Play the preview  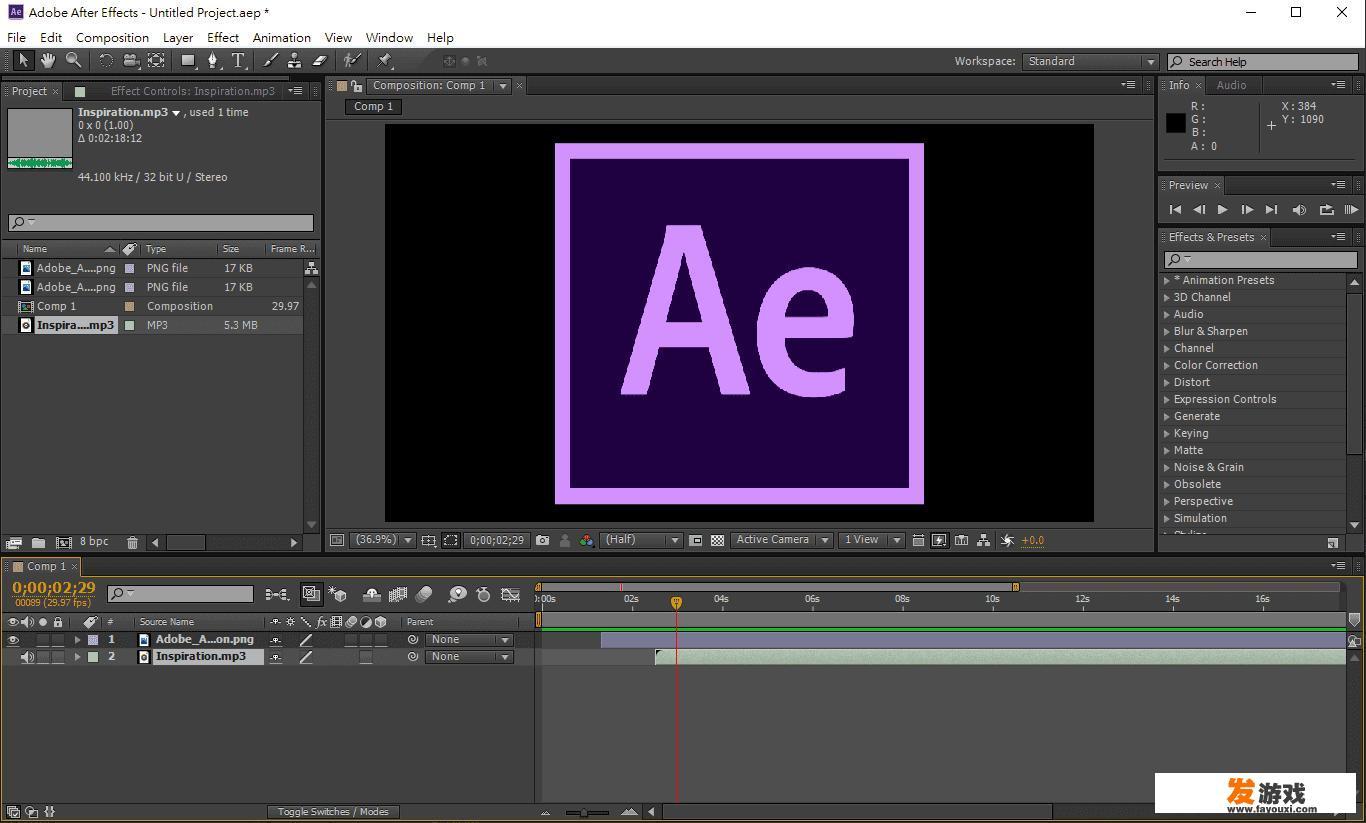[1222, 210]
